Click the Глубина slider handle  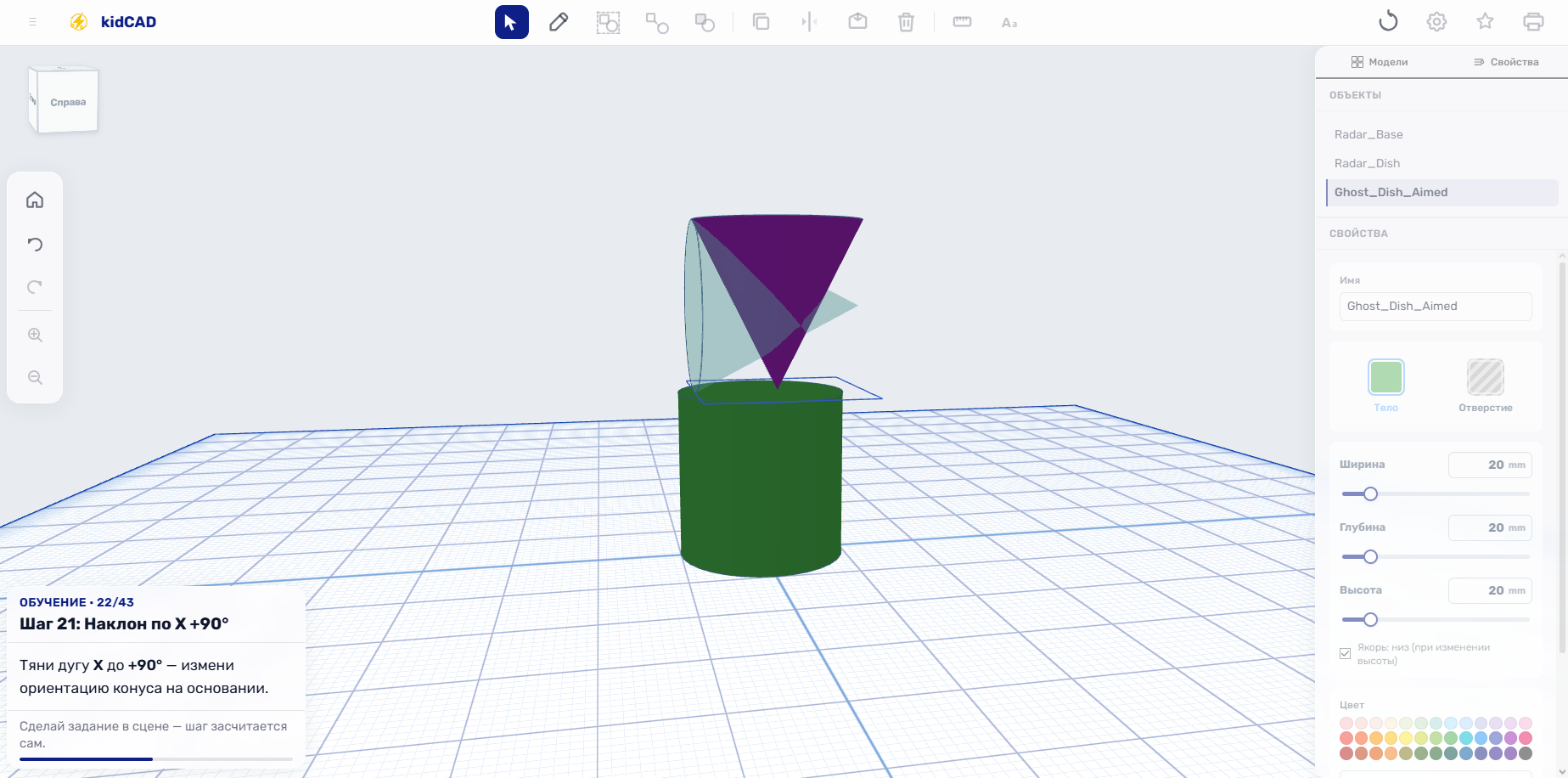click(1370, 557)
